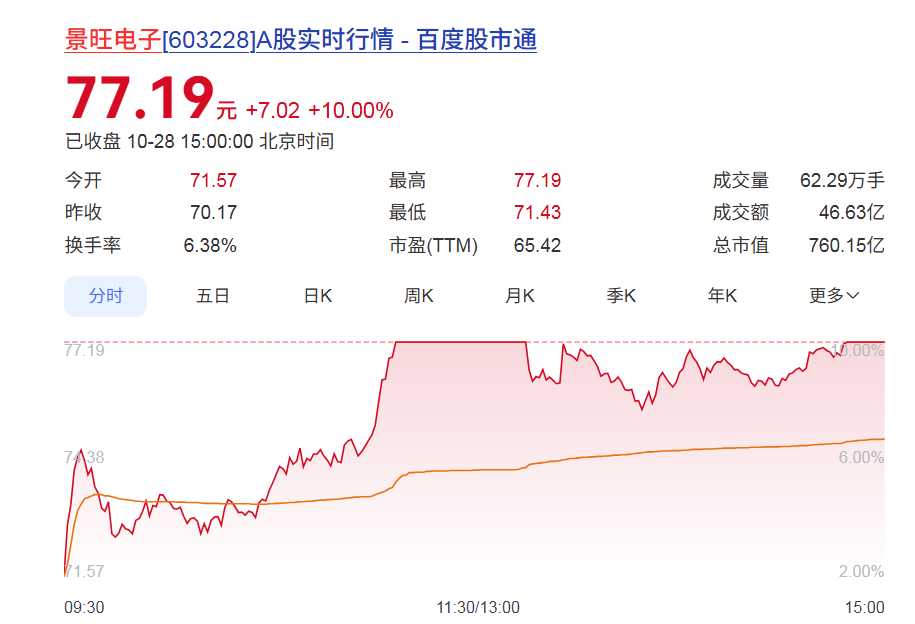Viewport: 915px width, 624px height.
Task: Click the 换手率 value 6.38%
Action: click(x=210, y=245)
